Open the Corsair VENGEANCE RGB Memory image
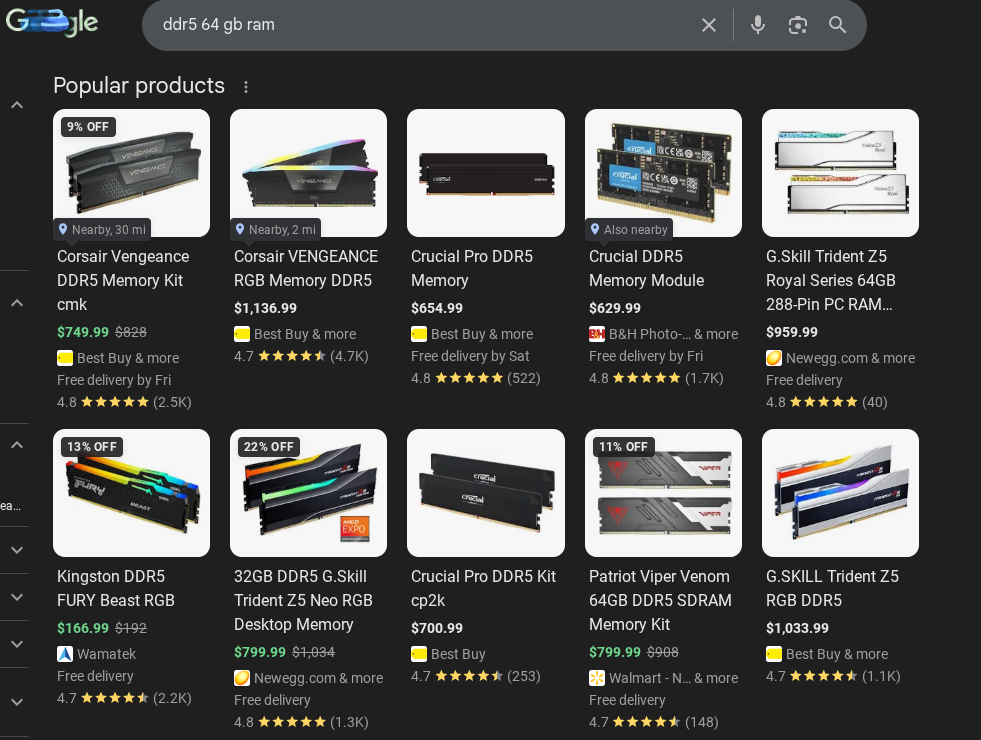The width and height of the screenshot is (981, 740). point(308,173)
